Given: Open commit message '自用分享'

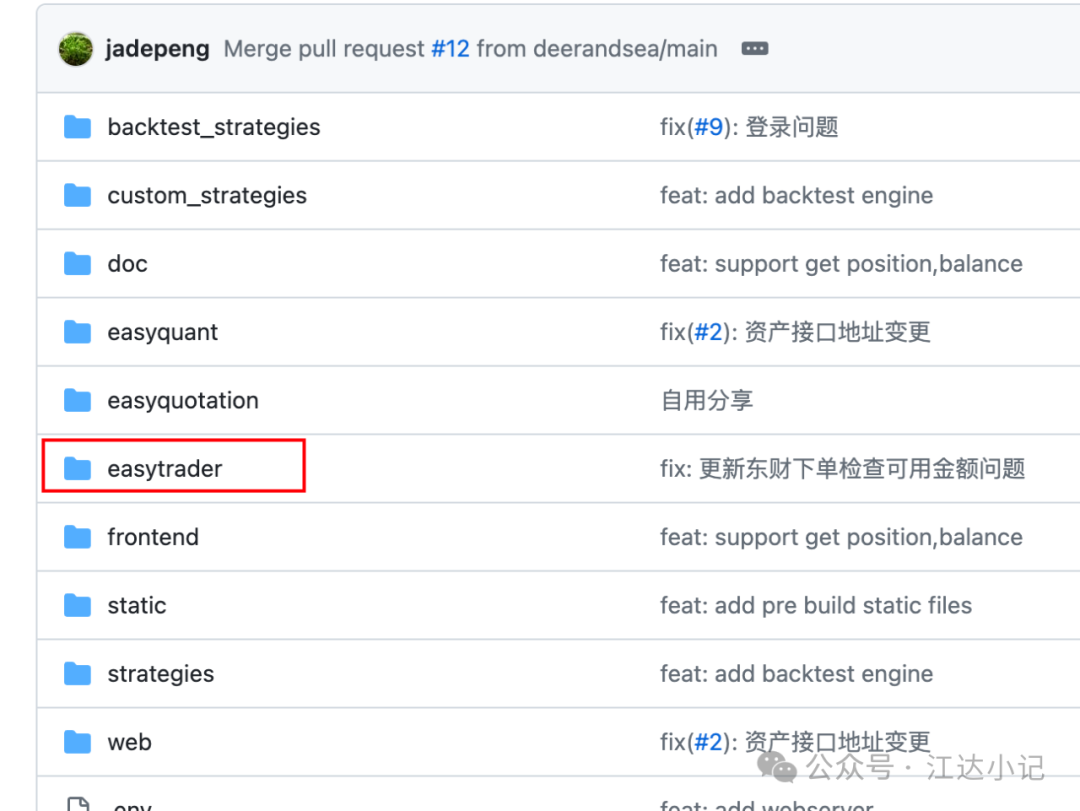Looking at the screenshot, I should pyautogui.click(x=706, y=401).
